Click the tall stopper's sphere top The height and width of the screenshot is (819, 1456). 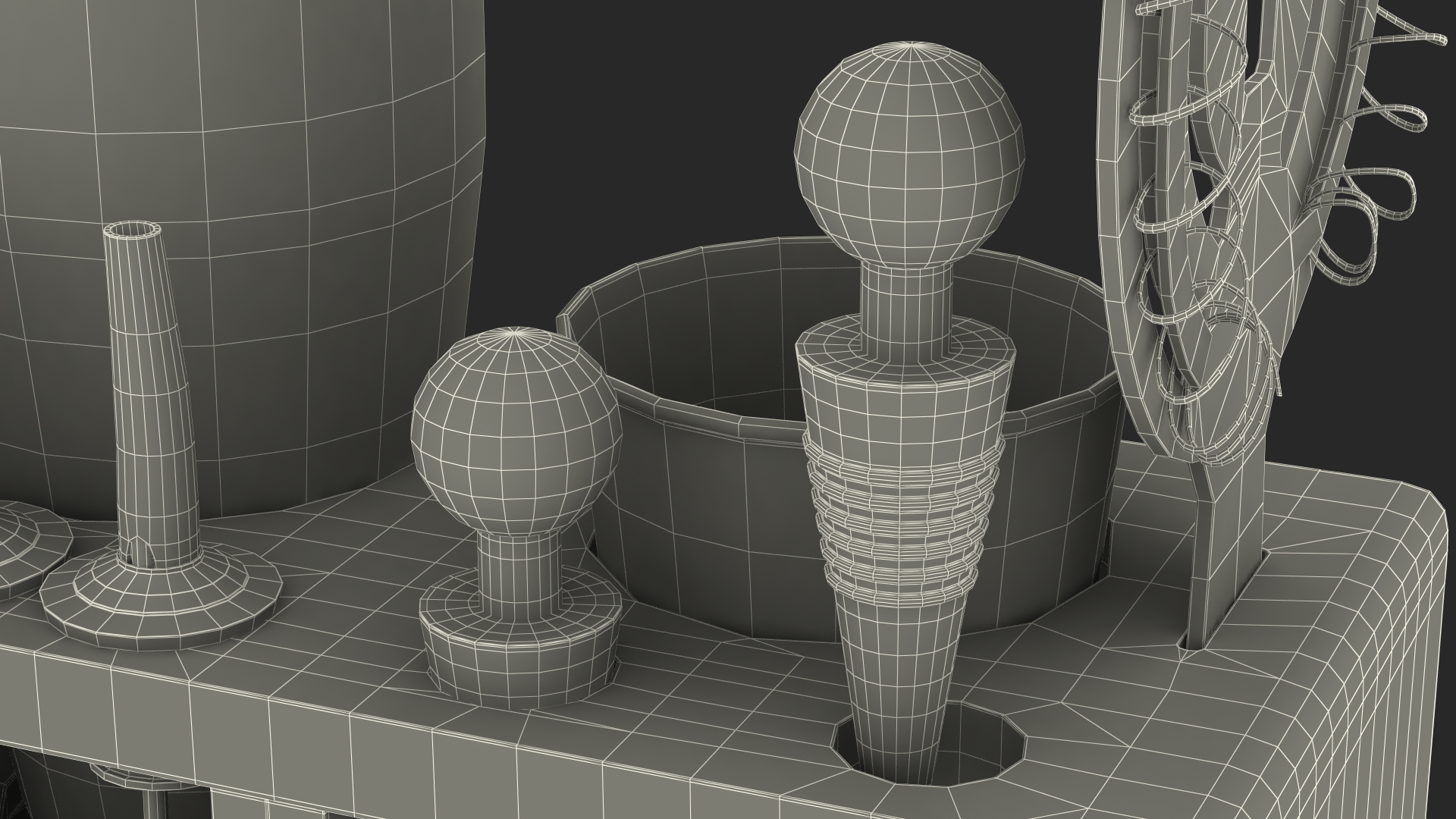(910, 155)
